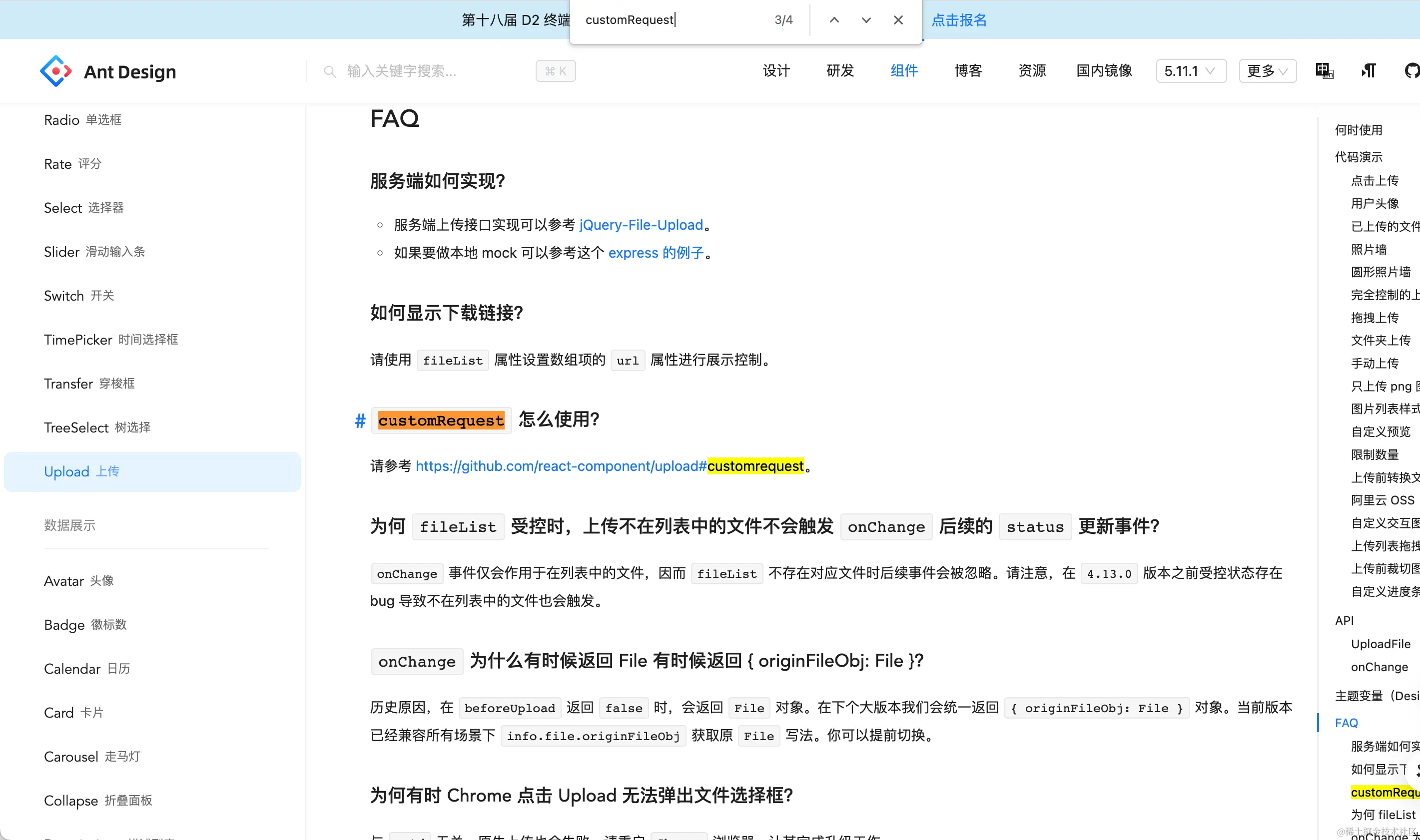
Task: Click the # anchor beside customRequest heading
Action: click(360, 420)
